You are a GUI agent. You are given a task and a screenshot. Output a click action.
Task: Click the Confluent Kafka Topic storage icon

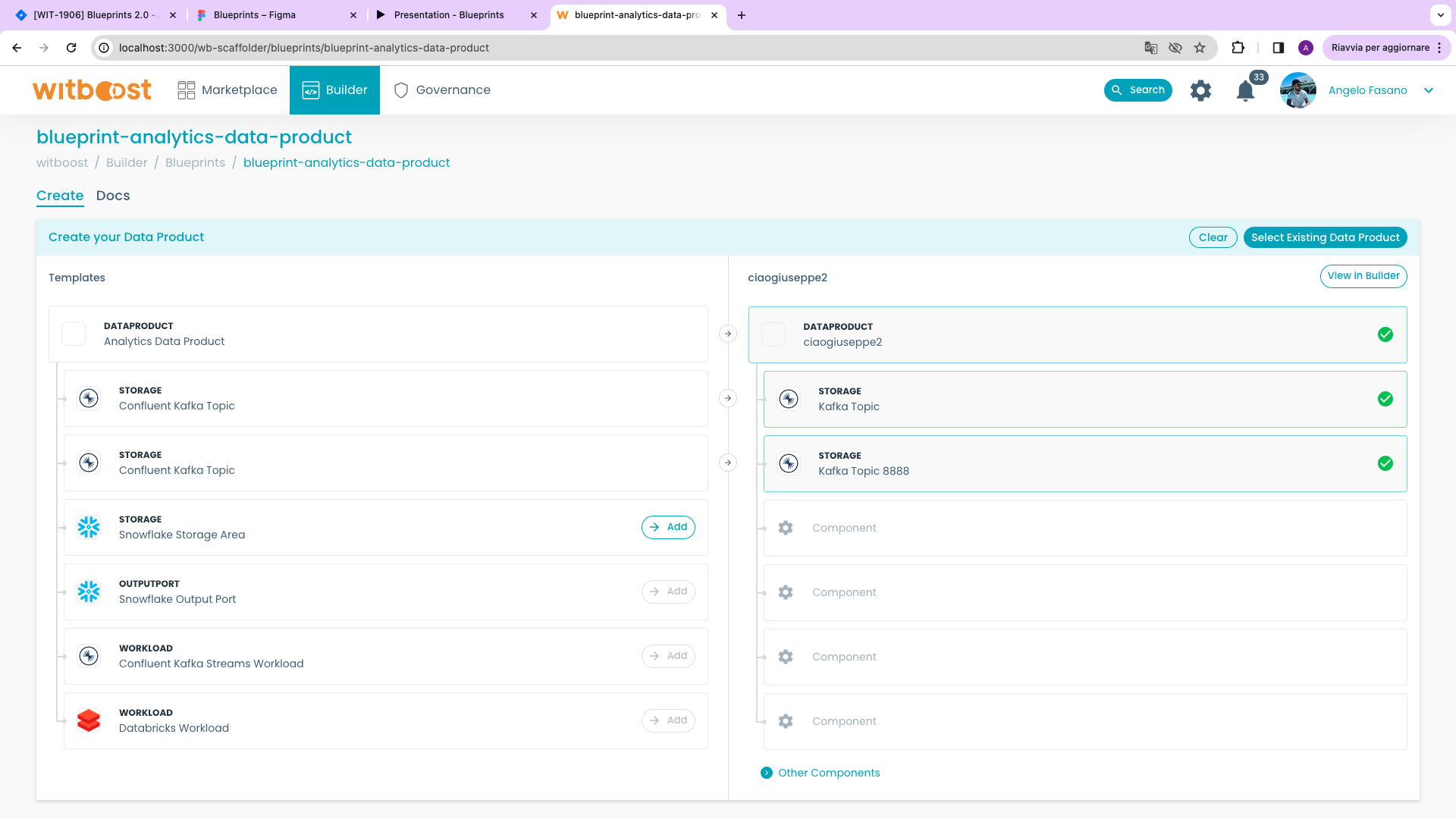89,398
